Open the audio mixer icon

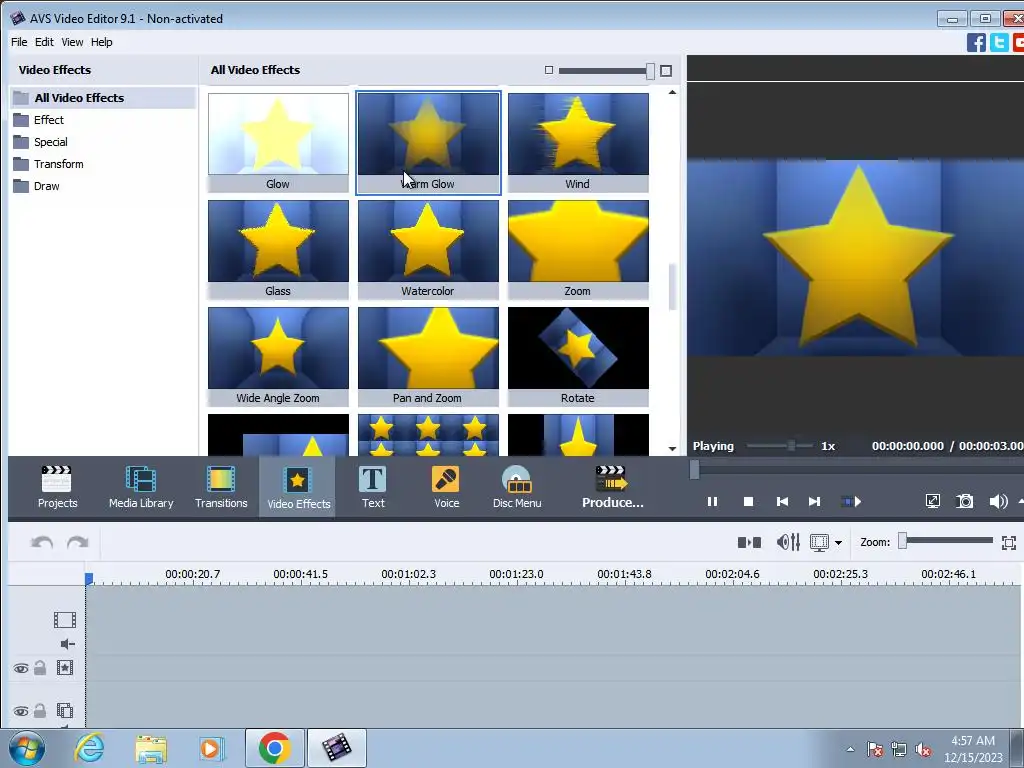point(788,542)
